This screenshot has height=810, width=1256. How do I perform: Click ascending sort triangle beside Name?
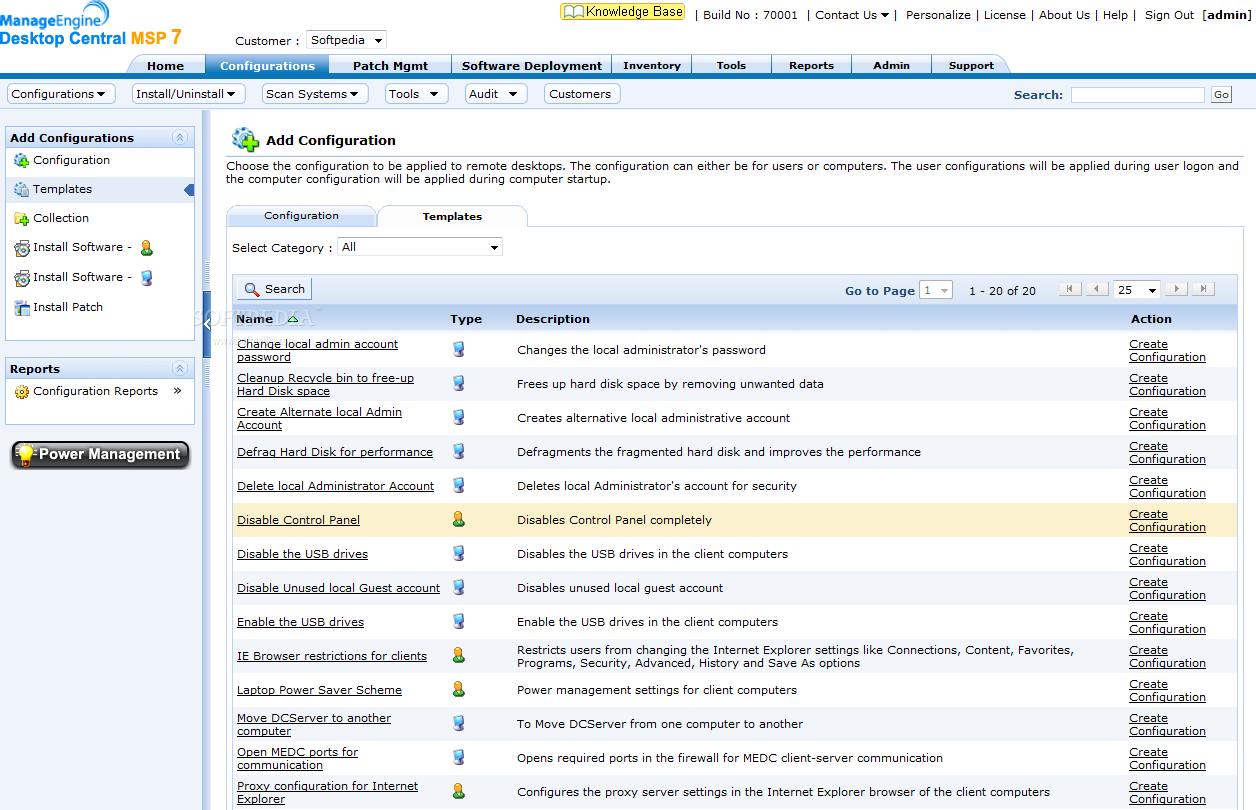tap(292, 319)
